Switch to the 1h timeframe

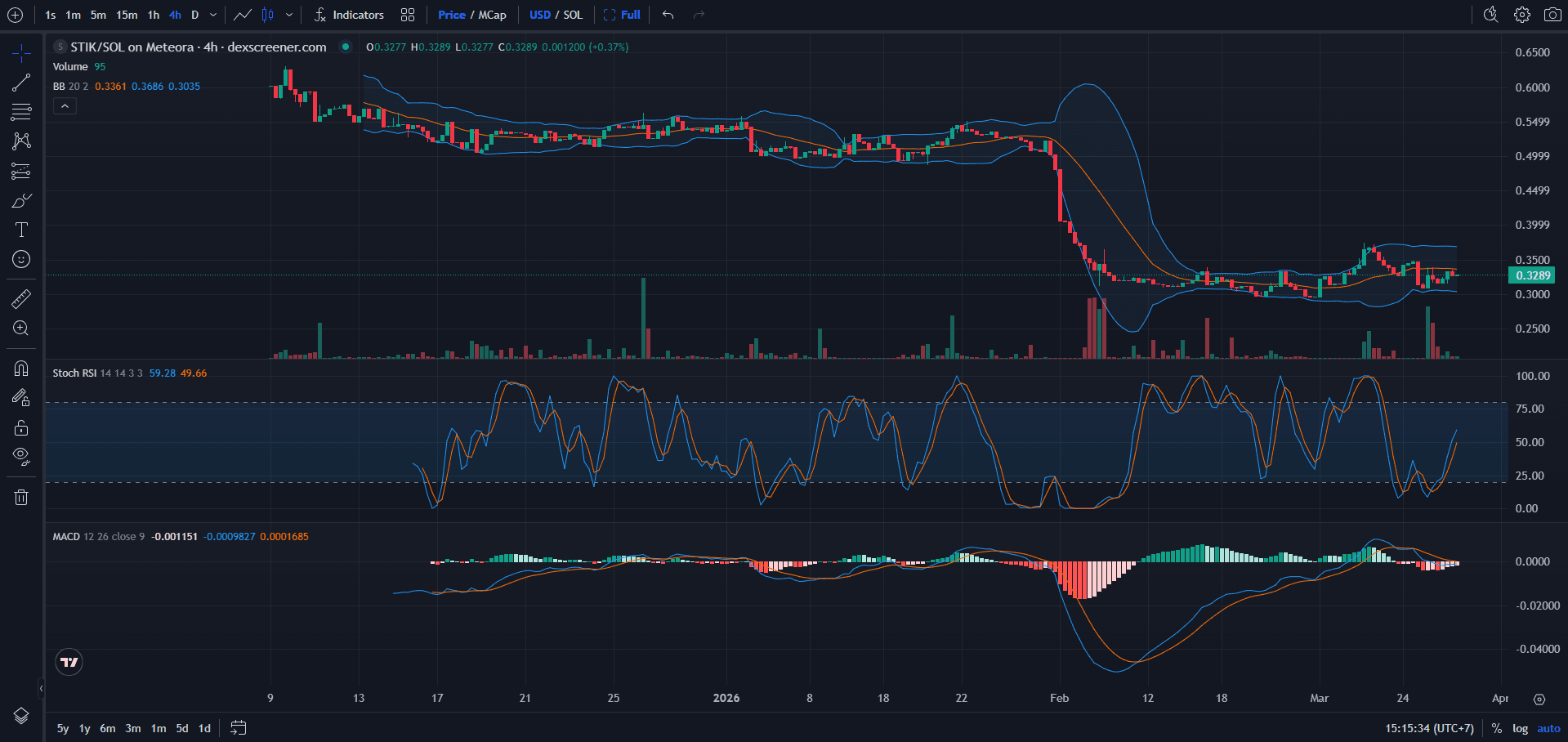tap(153, 15)
